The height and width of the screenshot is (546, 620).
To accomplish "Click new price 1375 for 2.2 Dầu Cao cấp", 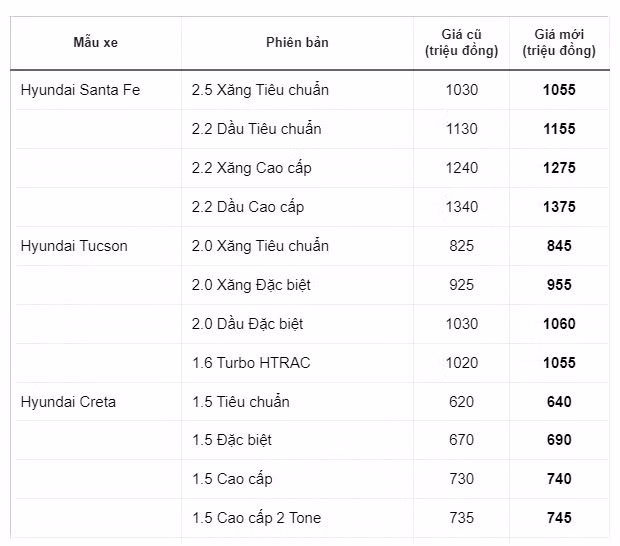I will click(559, 207).
